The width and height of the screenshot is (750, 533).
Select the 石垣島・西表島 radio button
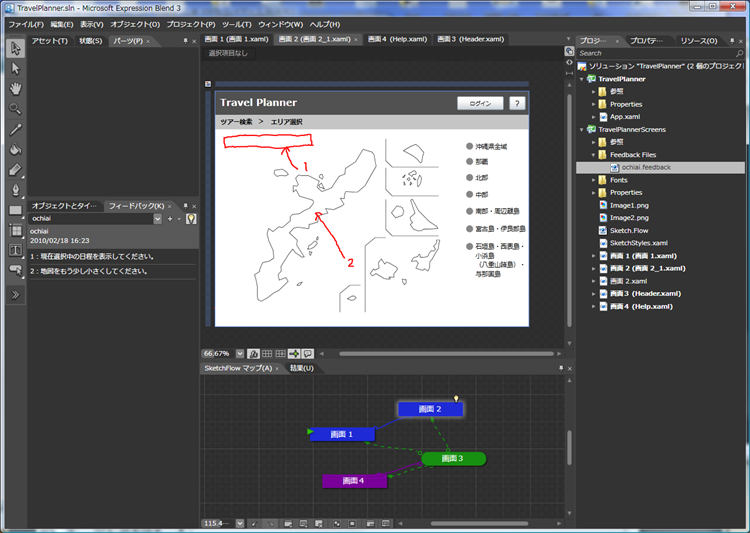[469, 246]
